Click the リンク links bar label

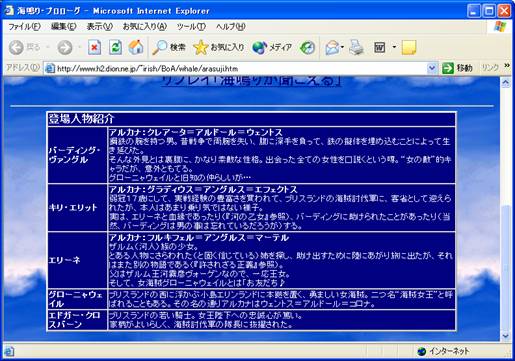click(x=490, y=68)
